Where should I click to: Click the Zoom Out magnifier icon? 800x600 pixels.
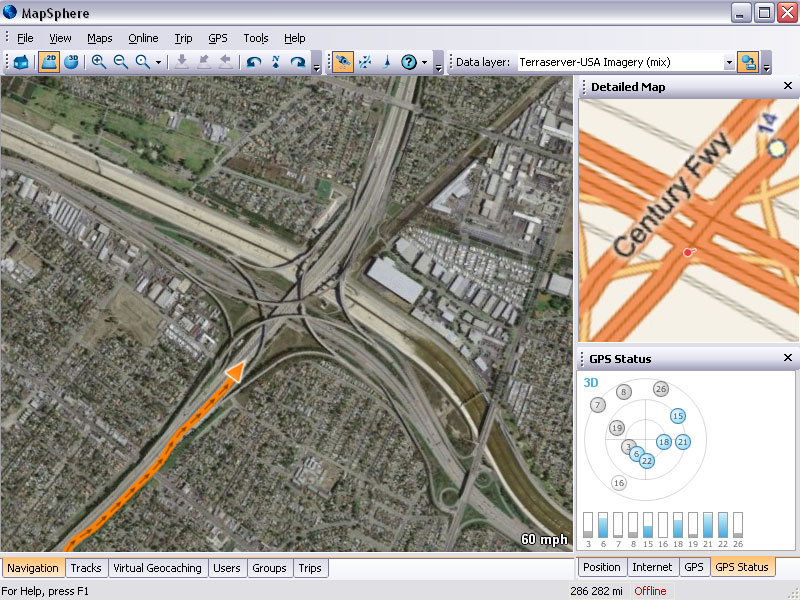pyautogui.click(x=120, y=62)
